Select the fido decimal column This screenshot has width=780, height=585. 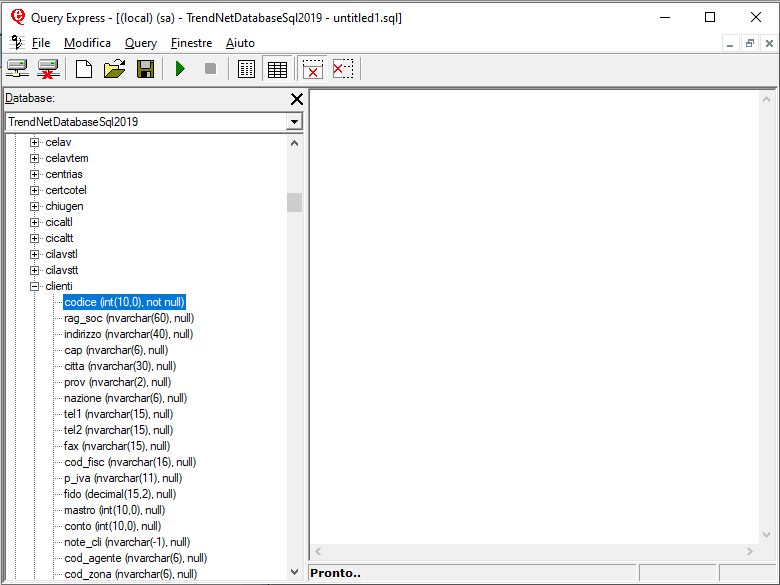click(x=120, y=494)
